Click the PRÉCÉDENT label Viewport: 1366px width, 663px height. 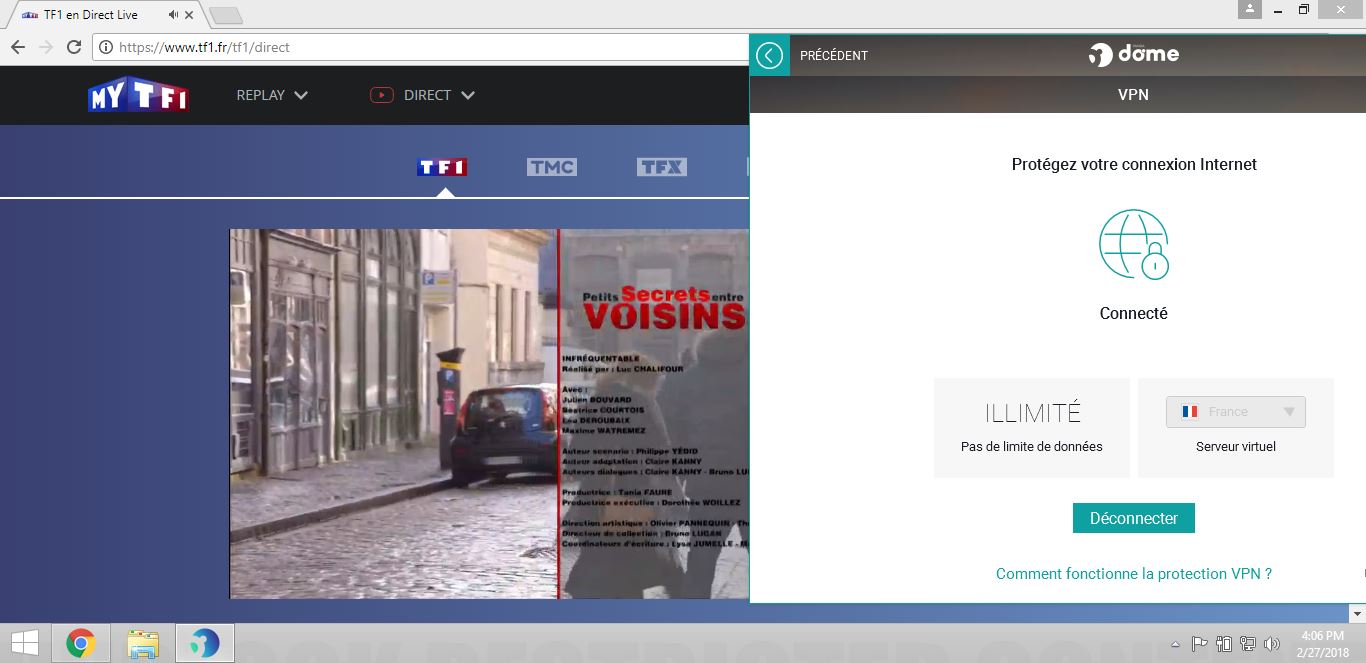[x=834, y=56]
